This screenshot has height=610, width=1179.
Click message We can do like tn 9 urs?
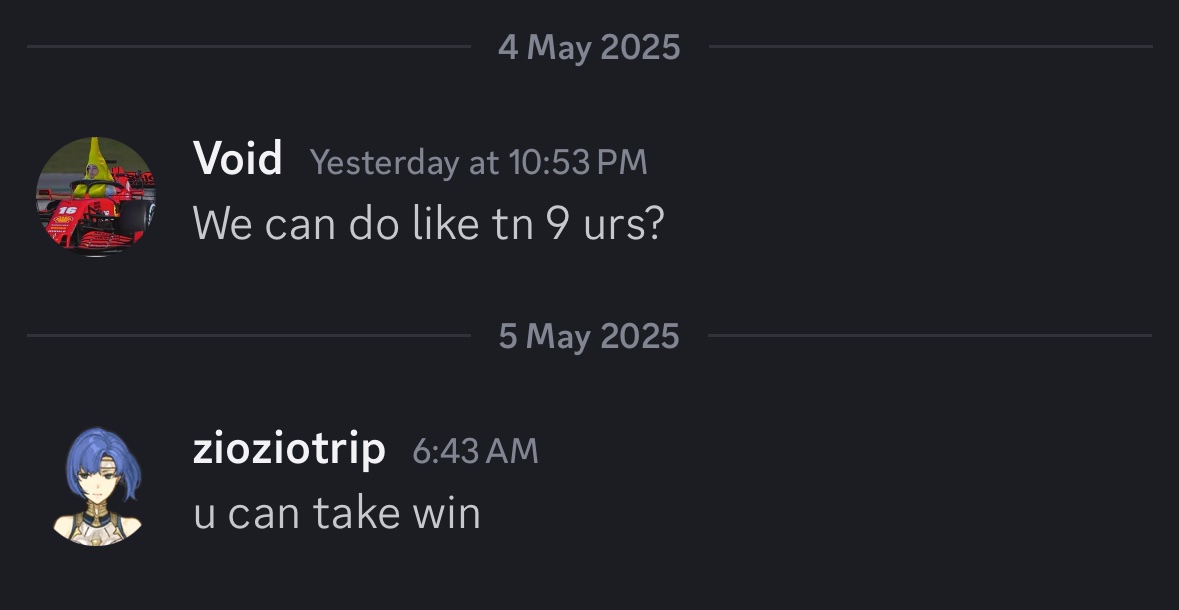click(429, 223)
